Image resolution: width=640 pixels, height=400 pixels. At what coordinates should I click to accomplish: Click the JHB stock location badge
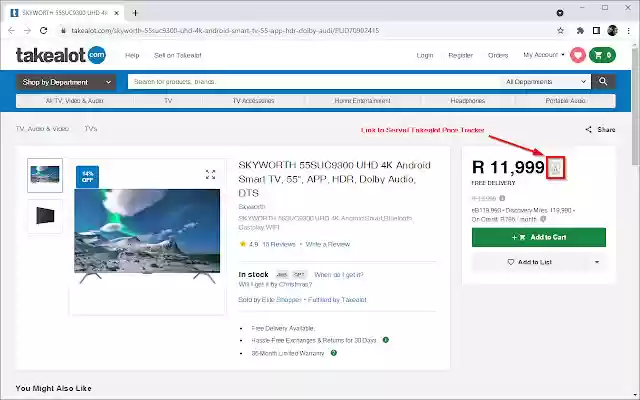(282, 275)
